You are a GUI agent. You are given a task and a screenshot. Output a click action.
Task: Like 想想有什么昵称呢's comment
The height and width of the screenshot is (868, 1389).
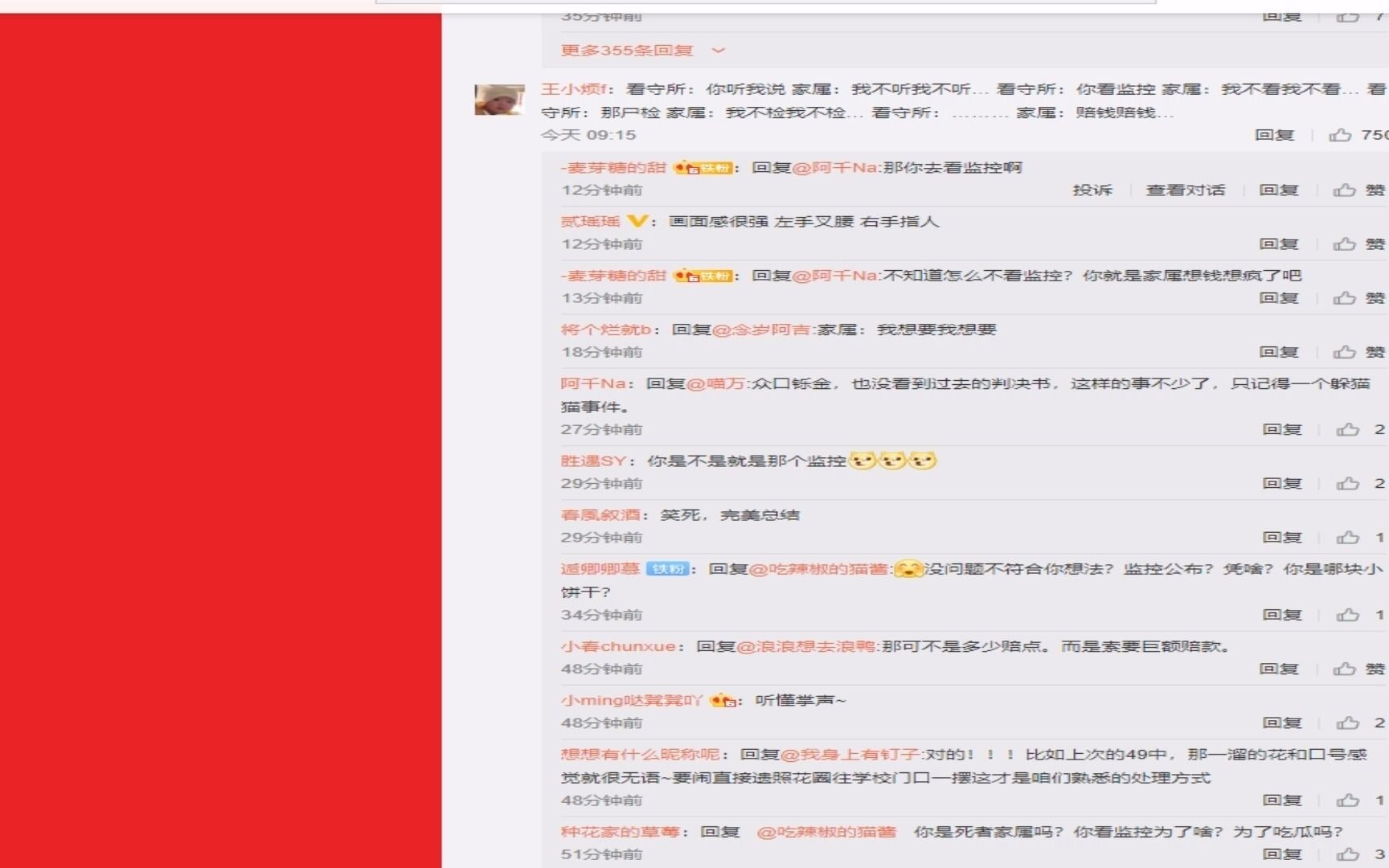[1346, 800]
